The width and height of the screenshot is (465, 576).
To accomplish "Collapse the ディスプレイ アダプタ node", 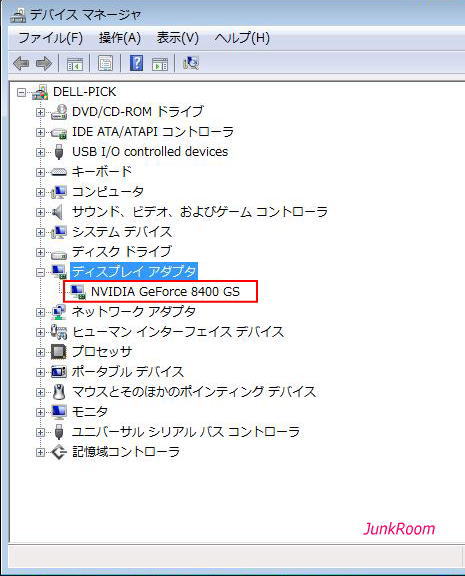I will pyautogui.click(x=40, y=272).
